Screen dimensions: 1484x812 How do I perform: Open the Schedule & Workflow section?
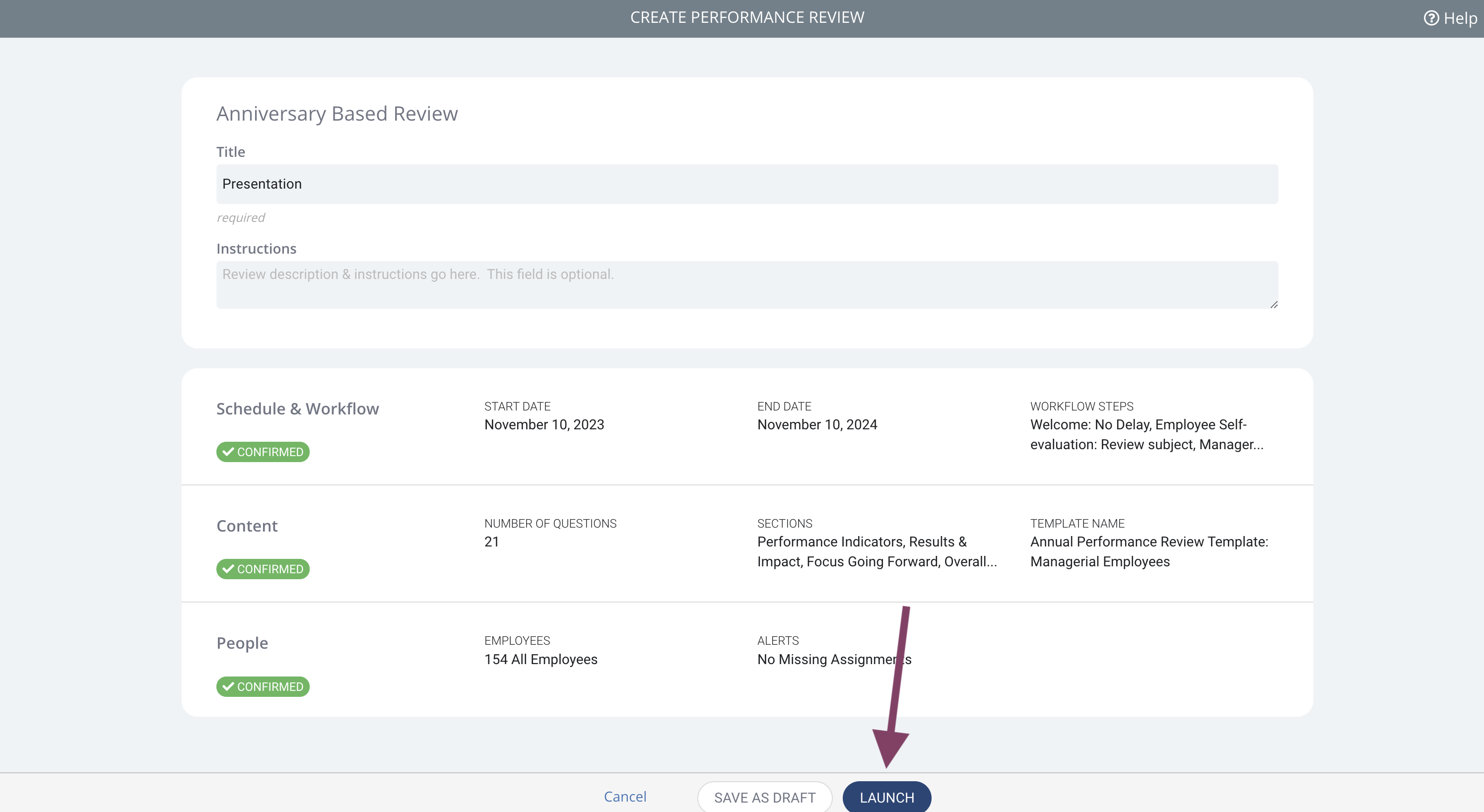tap(298, 408)
